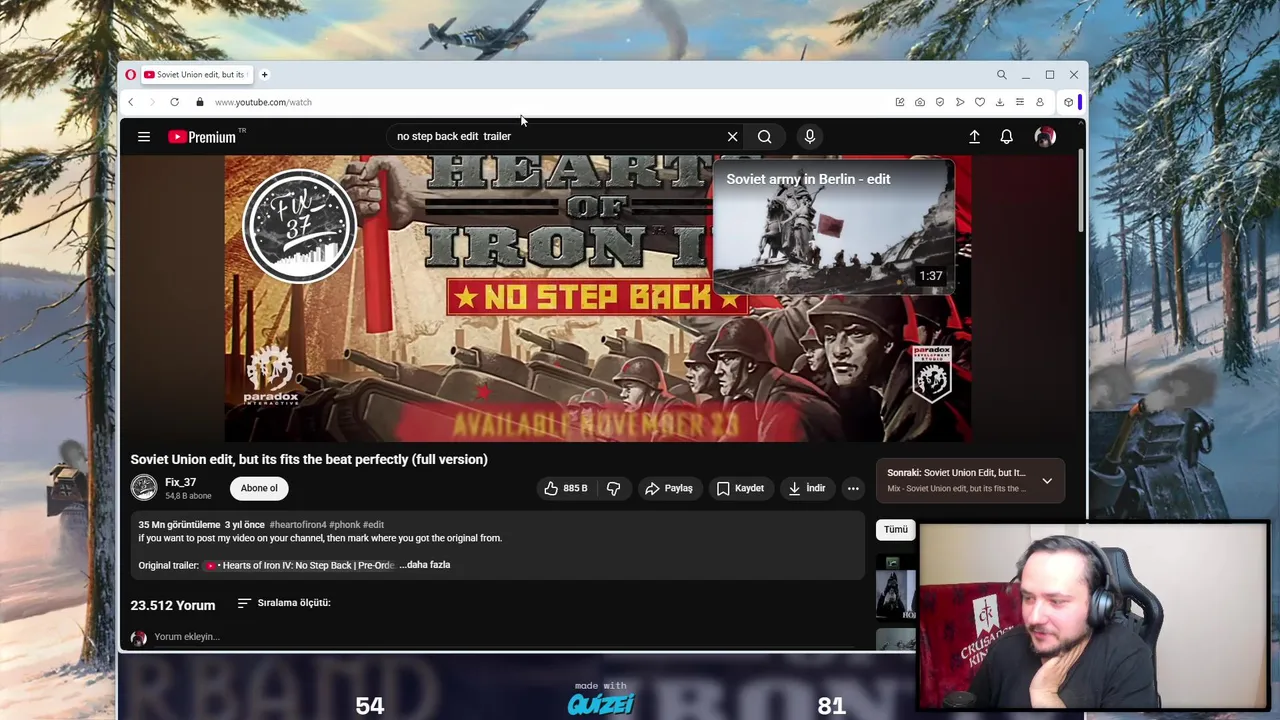Open the Sıralama ölçütü sort dropdown

pyautogui.click(x=284, y=603)
